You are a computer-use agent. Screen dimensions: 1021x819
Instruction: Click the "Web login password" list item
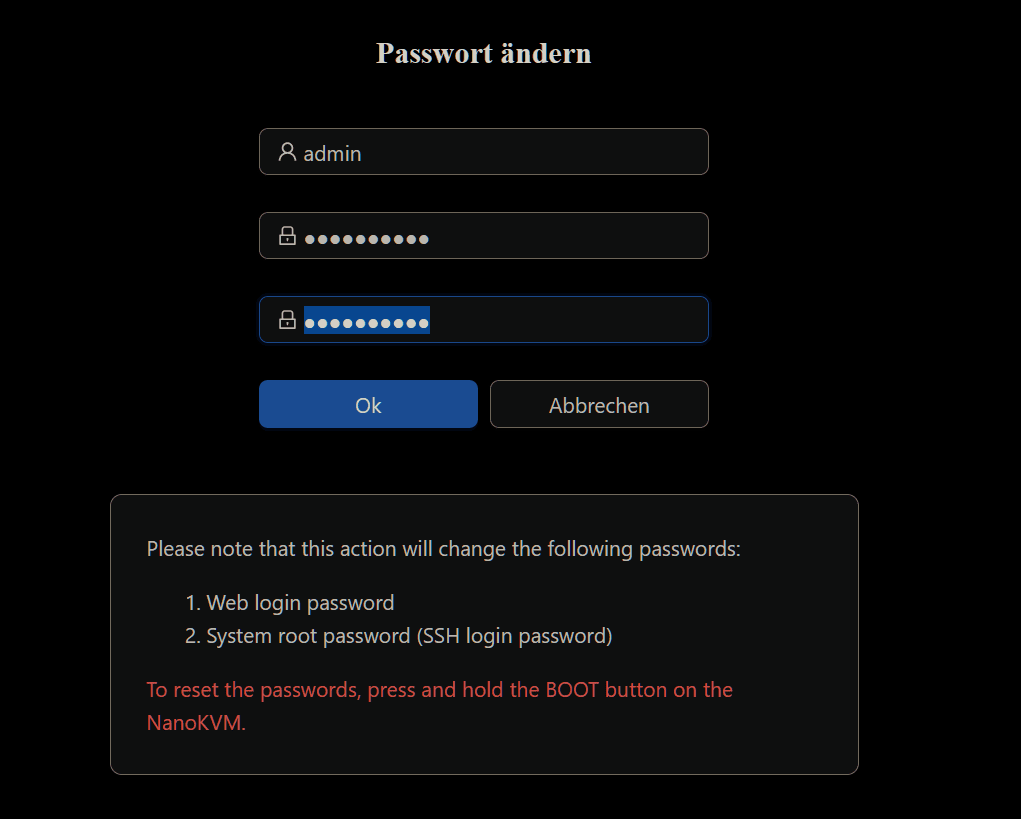[300, 603]
